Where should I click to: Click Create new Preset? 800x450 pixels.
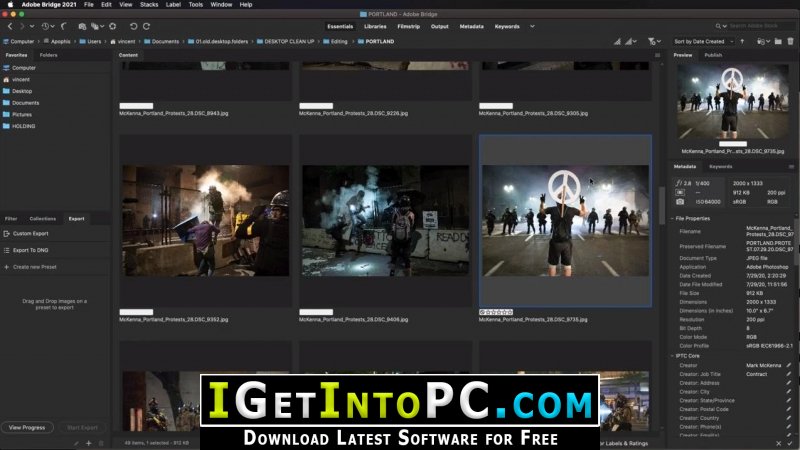(35, 267)
